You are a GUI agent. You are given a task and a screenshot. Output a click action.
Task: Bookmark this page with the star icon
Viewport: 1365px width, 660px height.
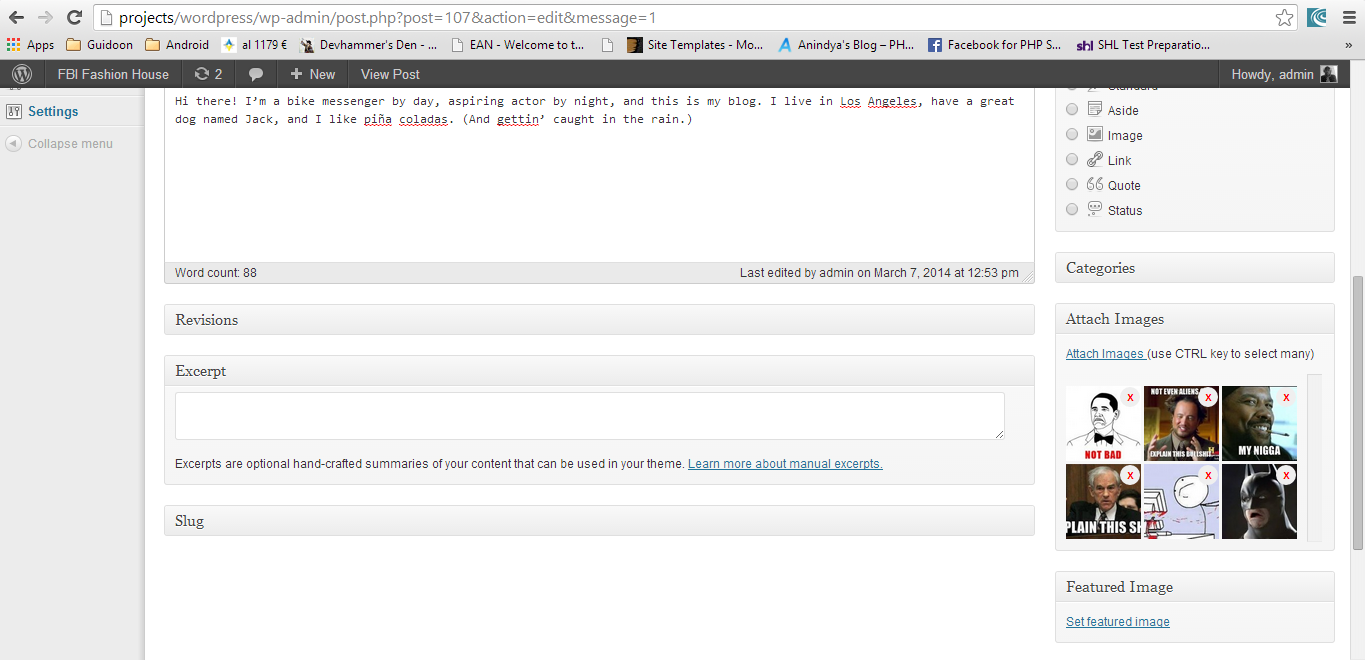1284,18
